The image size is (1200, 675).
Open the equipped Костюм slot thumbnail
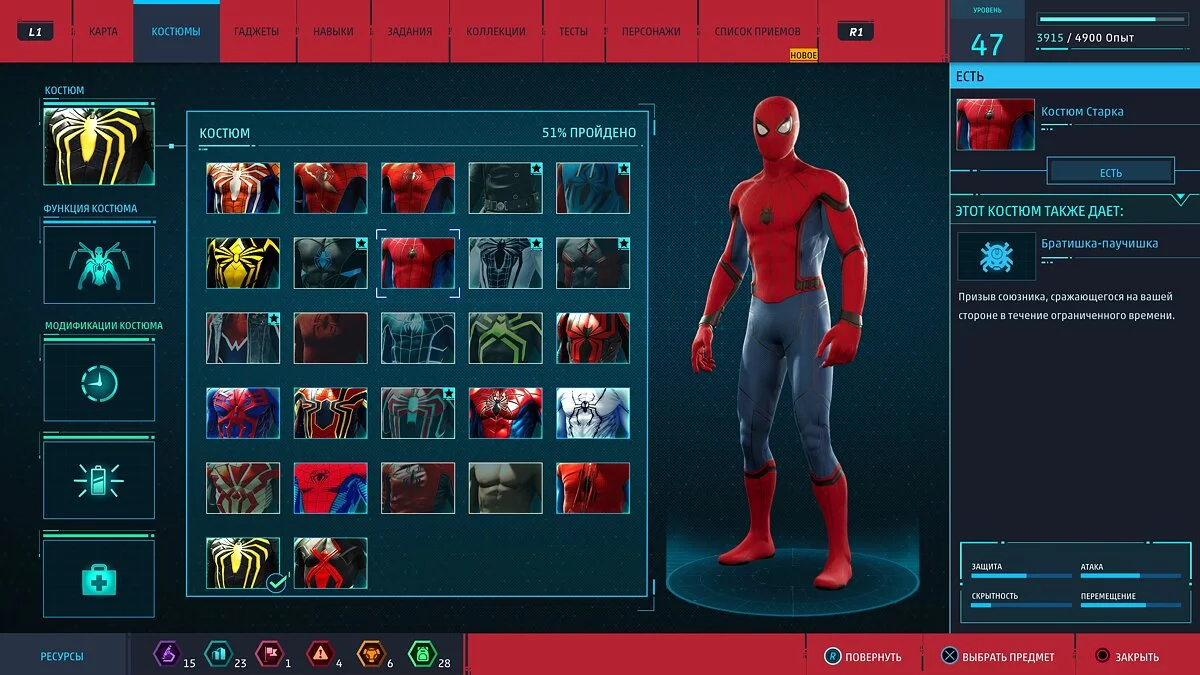tap(99, 147)
